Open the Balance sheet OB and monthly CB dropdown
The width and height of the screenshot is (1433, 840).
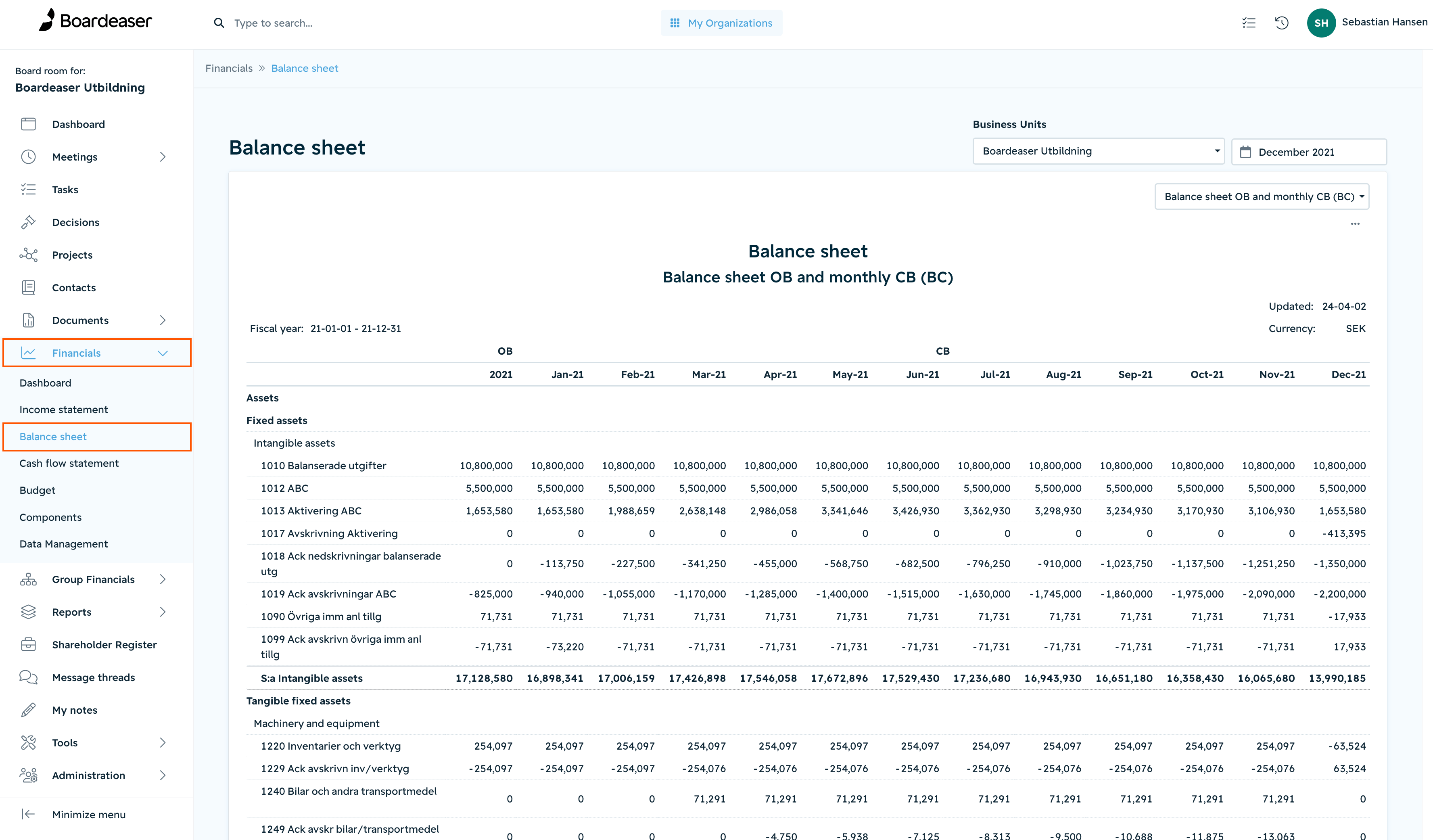coord(1262,196)
